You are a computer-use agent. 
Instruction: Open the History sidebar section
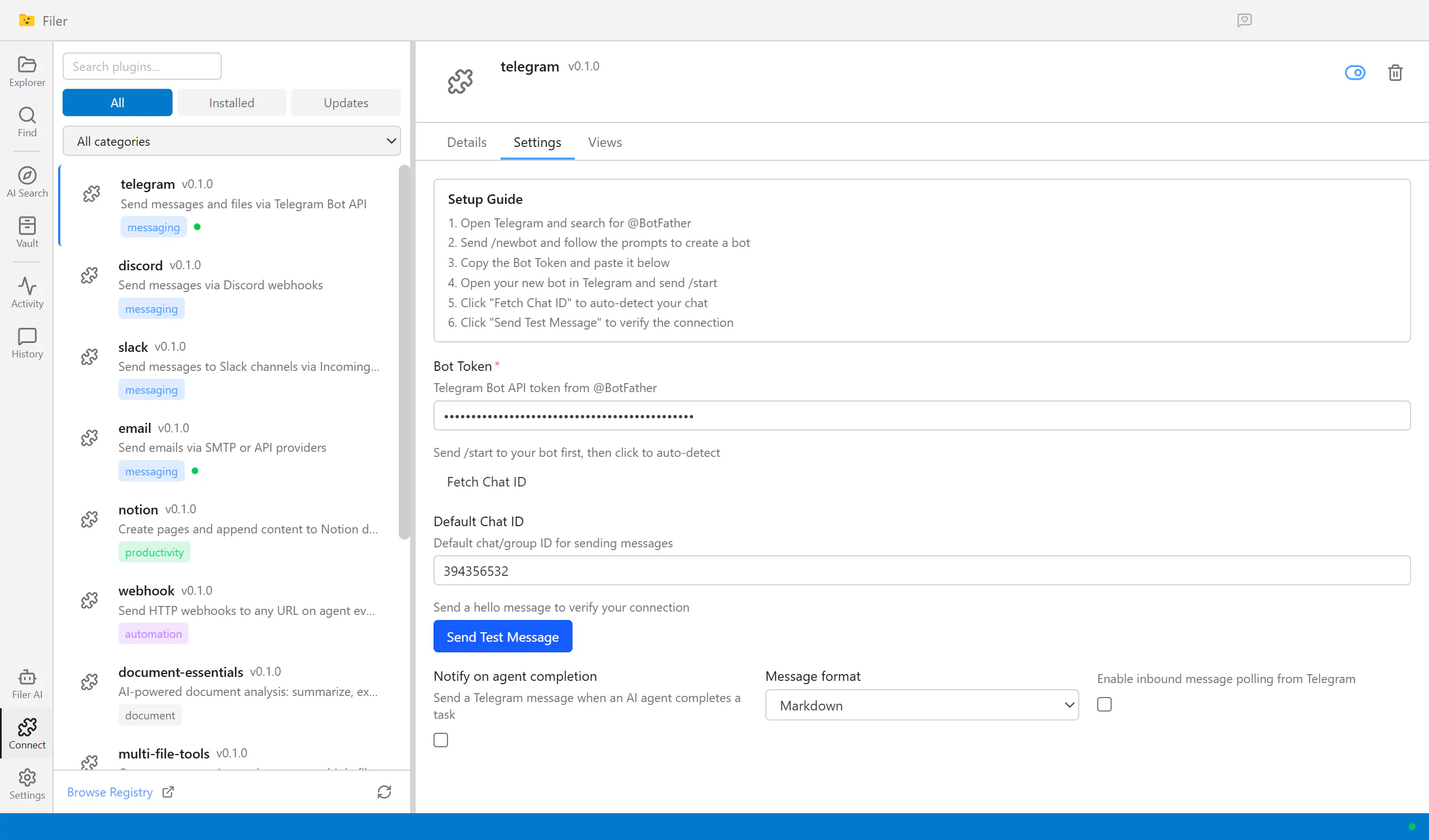(27, 343)
